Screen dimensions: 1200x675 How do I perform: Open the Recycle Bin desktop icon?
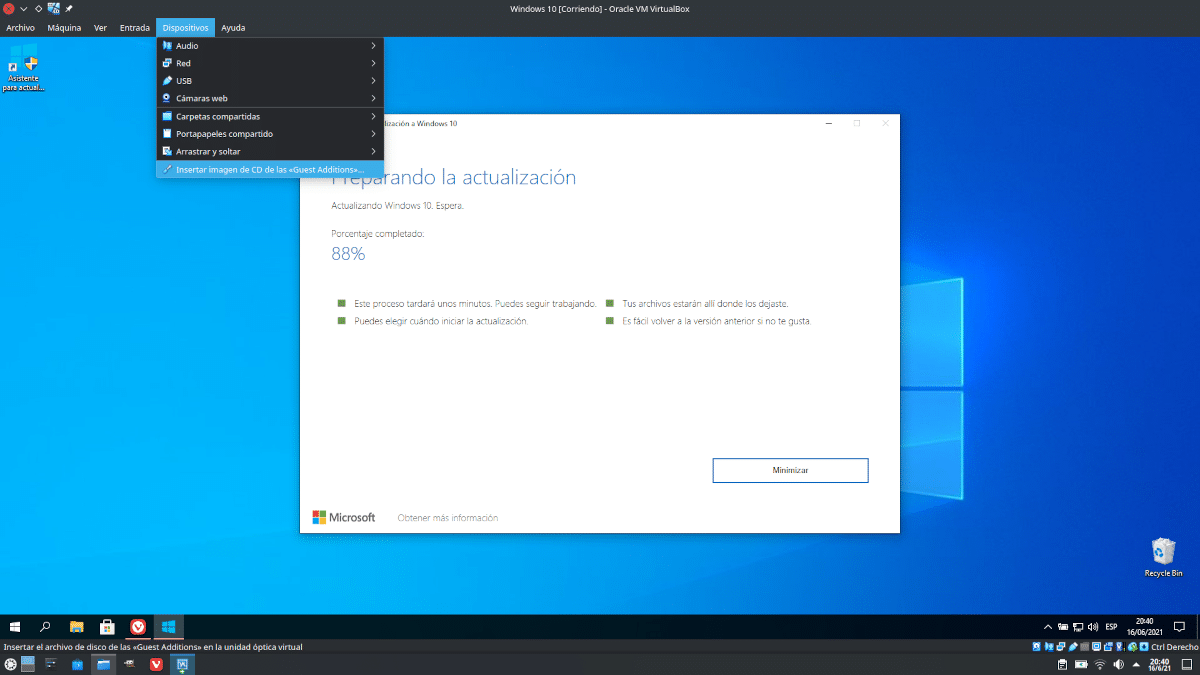point(1163,557)
